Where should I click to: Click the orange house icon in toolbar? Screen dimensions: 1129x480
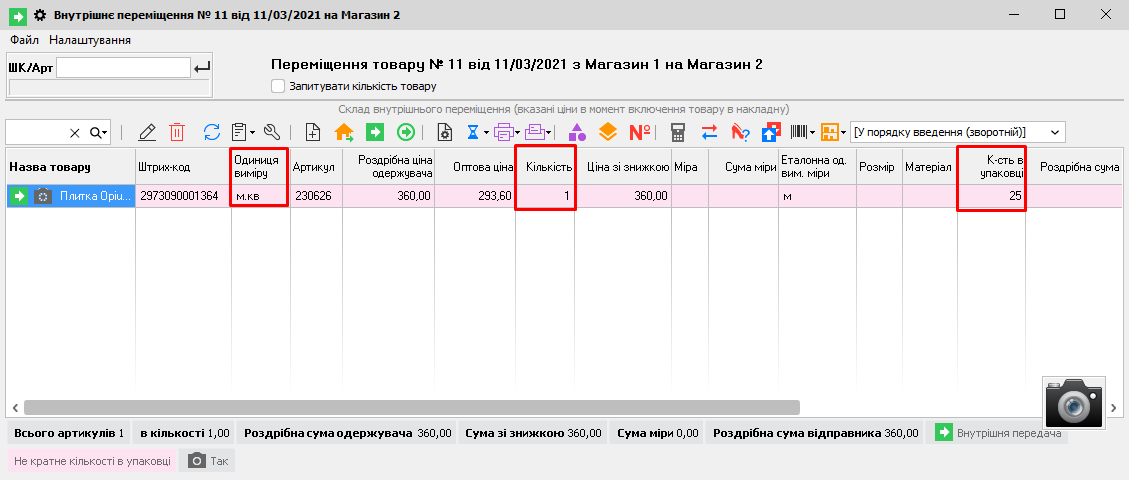pyautogui.click(x=344, y=132)
